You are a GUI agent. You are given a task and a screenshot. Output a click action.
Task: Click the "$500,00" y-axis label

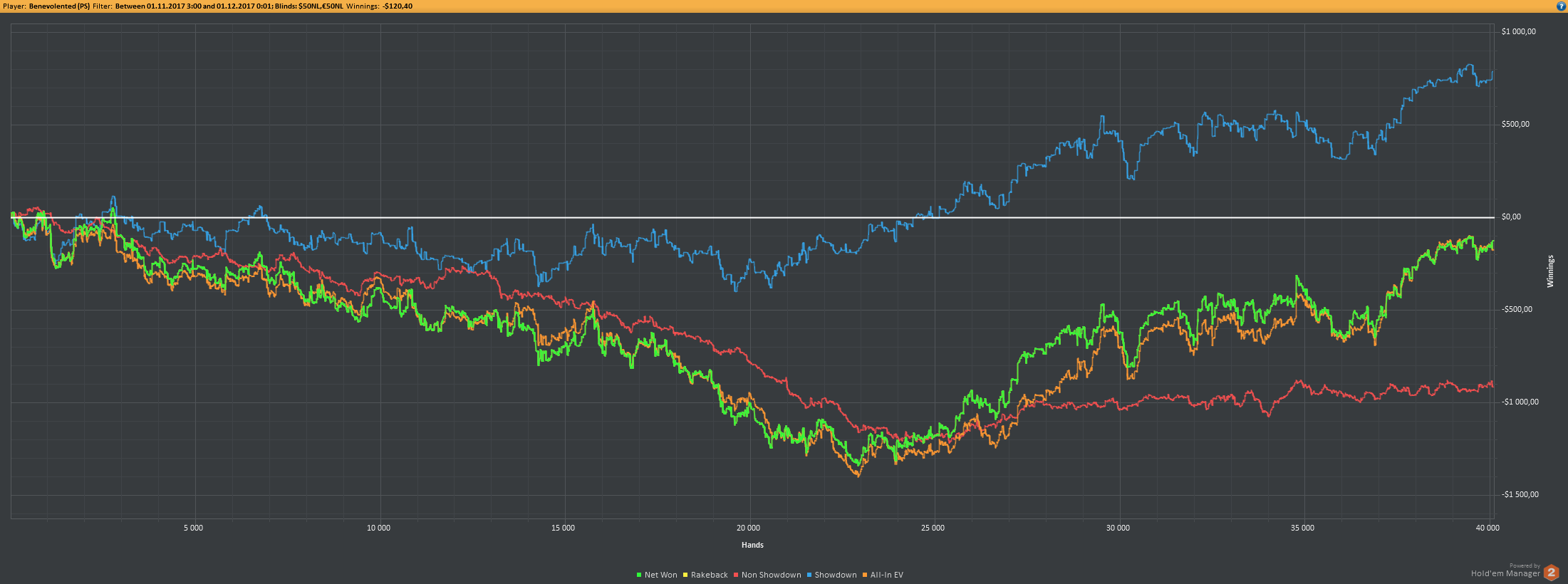point(1515,124)
